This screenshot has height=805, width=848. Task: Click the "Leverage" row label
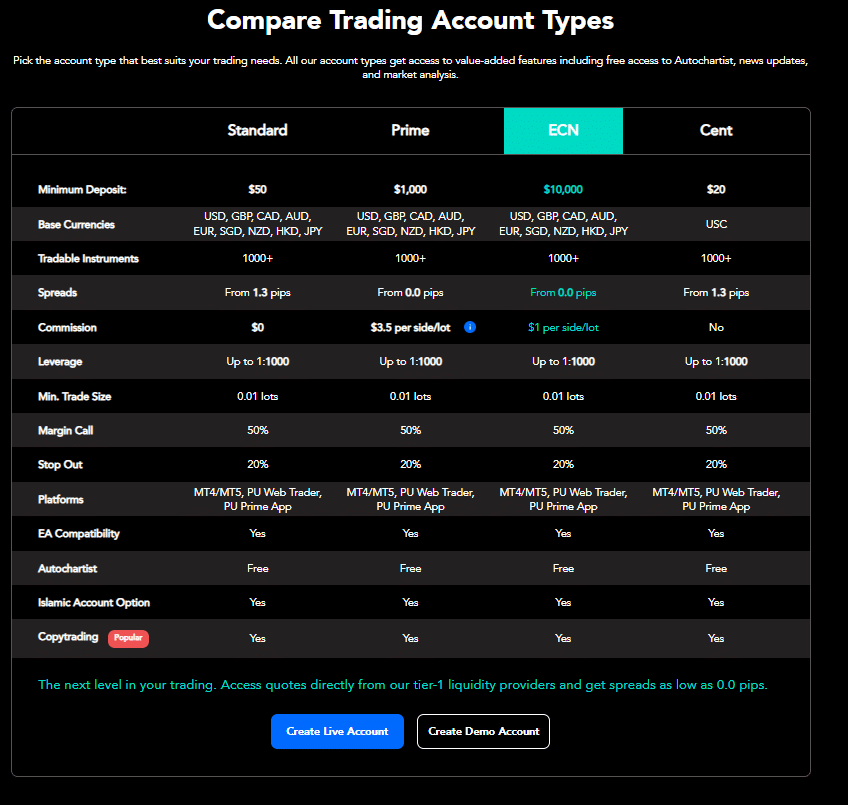click(60, 362)
